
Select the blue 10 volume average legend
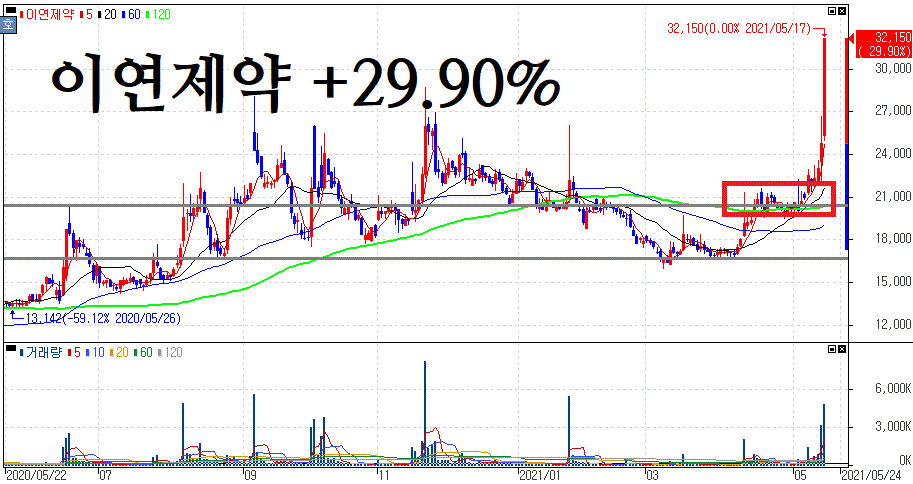coord(95,352)
